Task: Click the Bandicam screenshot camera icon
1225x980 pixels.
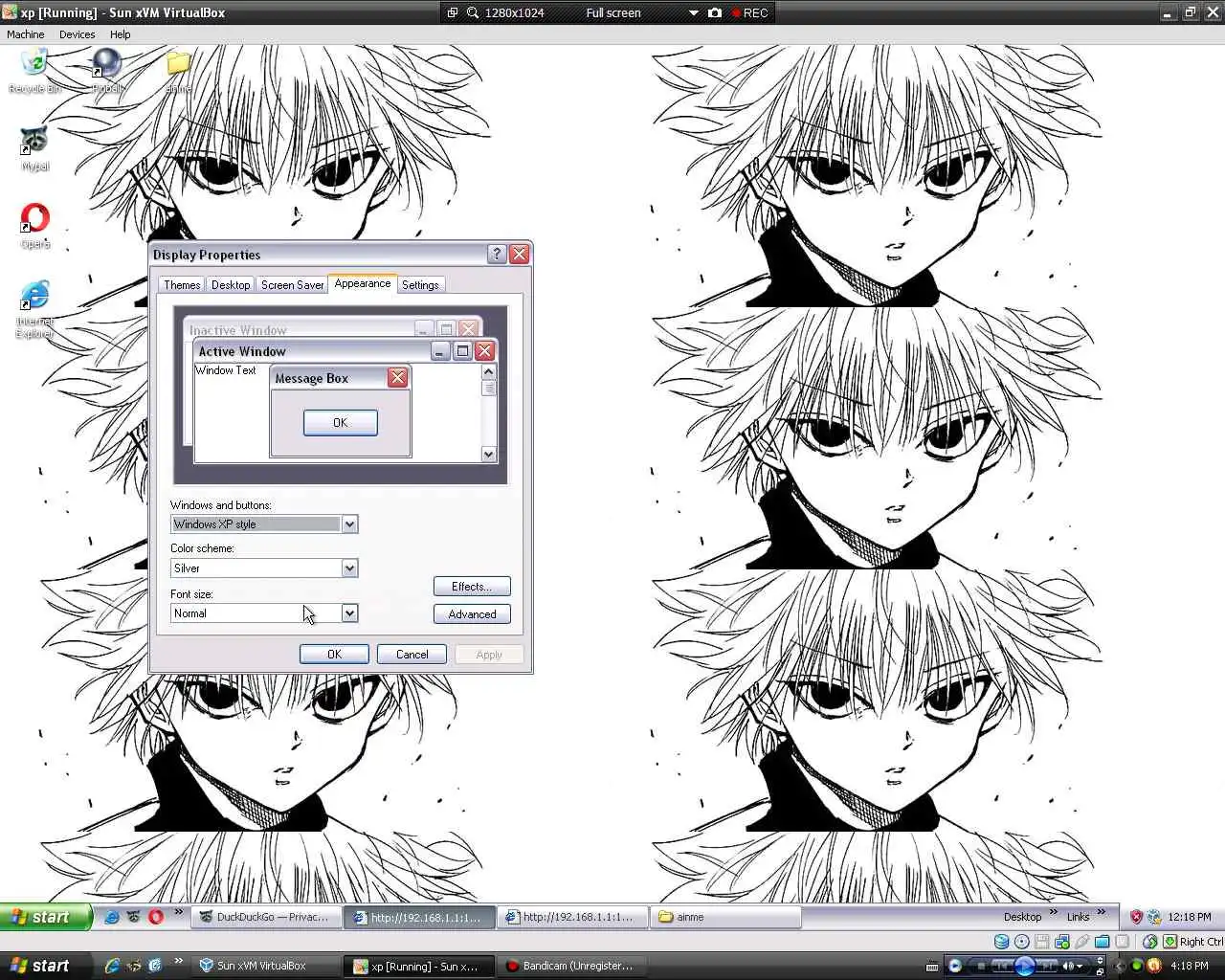Action: [x=715, y=12]
